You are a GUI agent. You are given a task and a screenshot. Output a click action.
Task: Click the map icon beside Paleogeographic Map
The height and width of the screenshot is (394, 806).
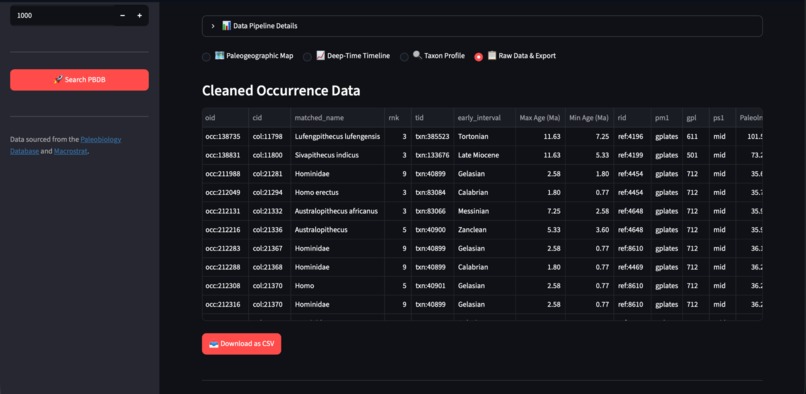219,56
